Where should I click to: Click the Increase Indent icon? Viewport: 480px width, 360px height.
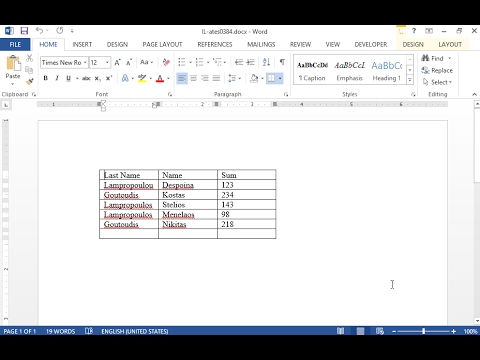251,62
